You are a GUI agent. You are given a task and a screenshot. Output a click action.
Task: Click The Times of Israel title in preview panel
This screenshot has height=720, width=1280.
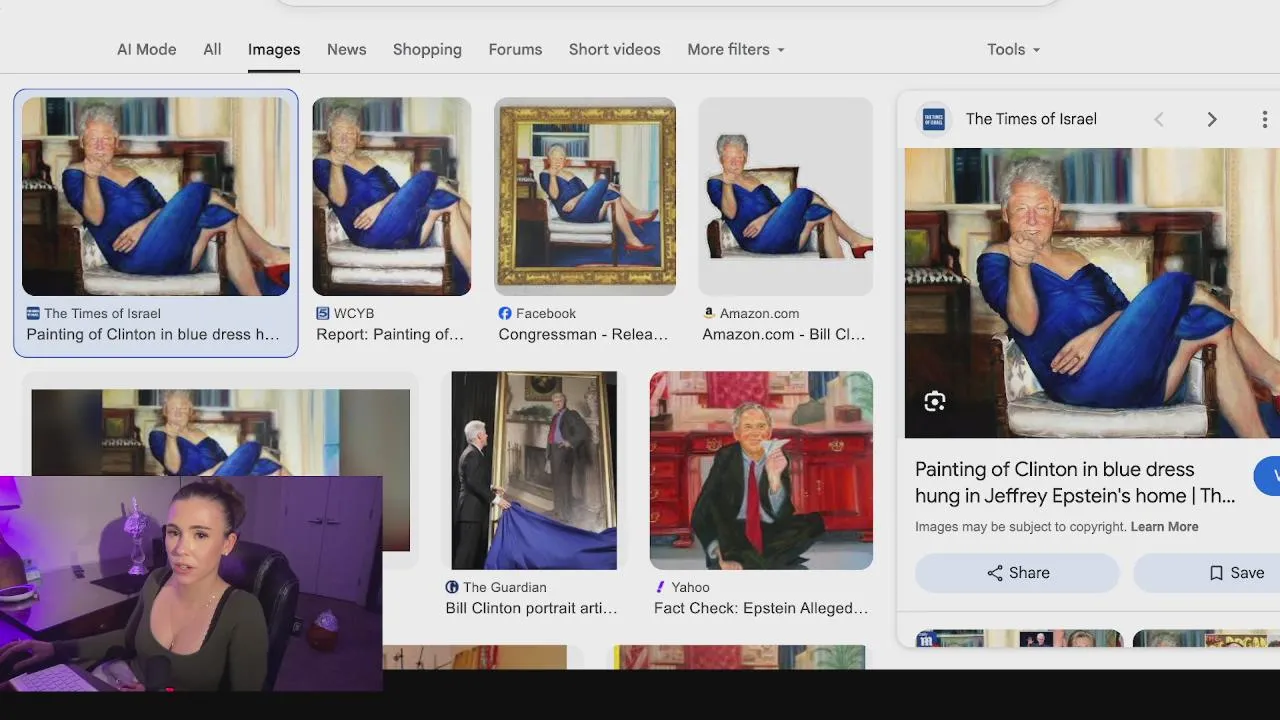1031,119
